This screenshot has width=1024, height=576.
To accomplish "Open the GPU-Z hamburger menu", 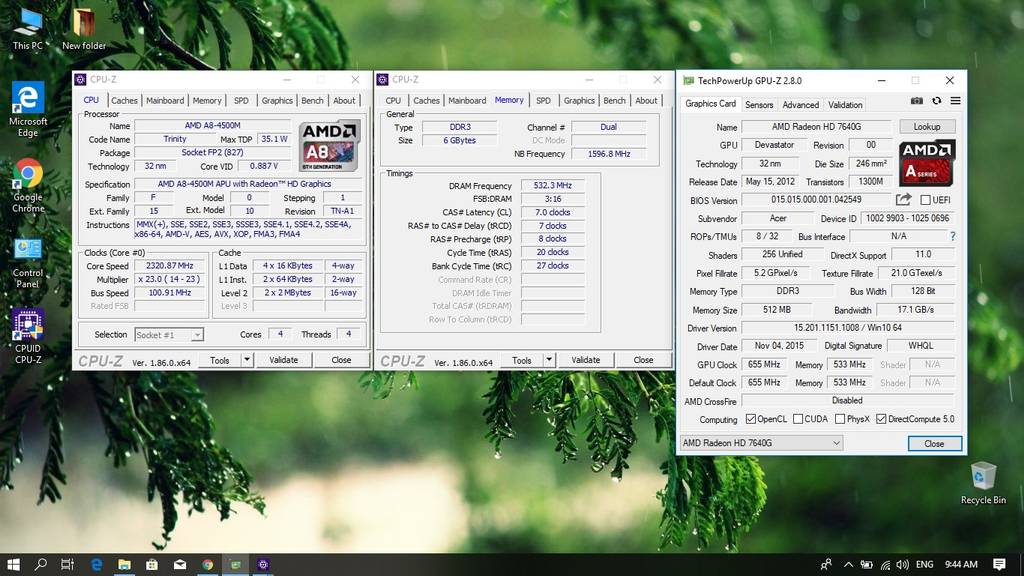I will 955,101.
